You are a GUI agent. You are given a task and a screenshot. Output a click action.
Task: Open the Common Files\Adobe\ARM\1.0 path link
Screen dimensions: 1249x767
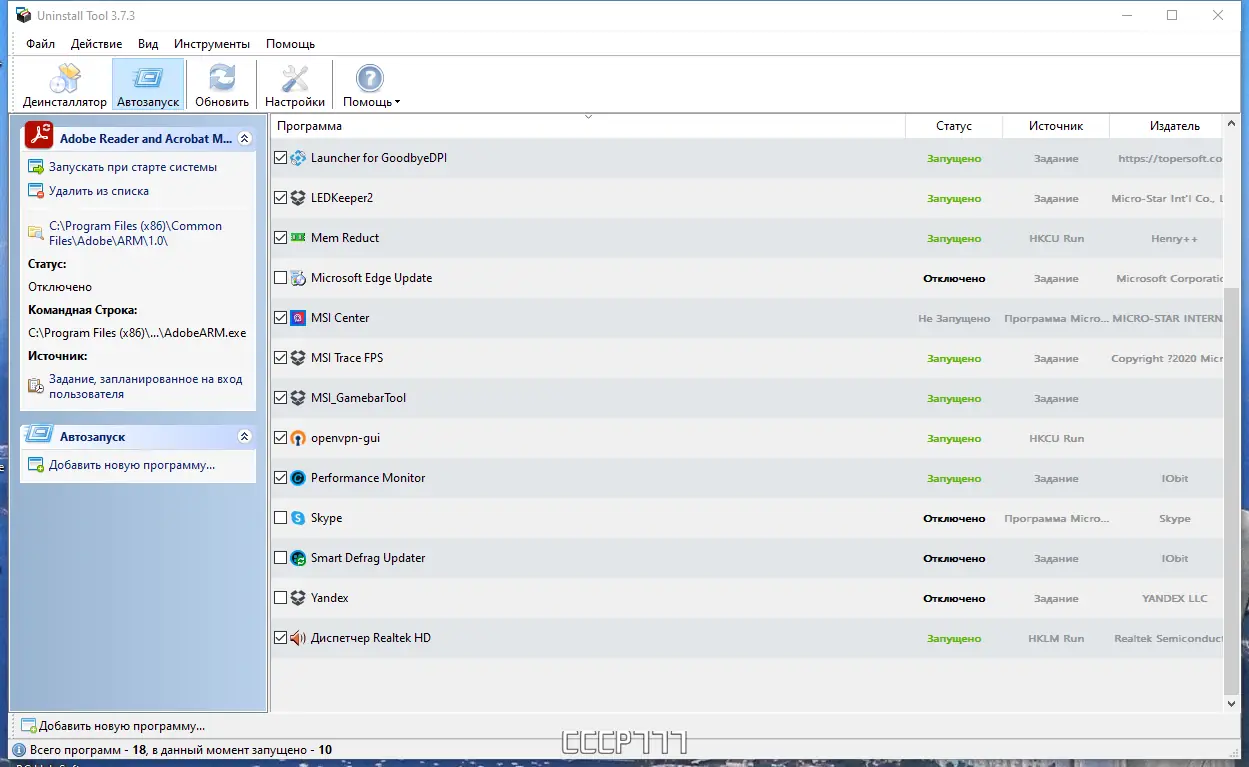(x=136, y=233)
